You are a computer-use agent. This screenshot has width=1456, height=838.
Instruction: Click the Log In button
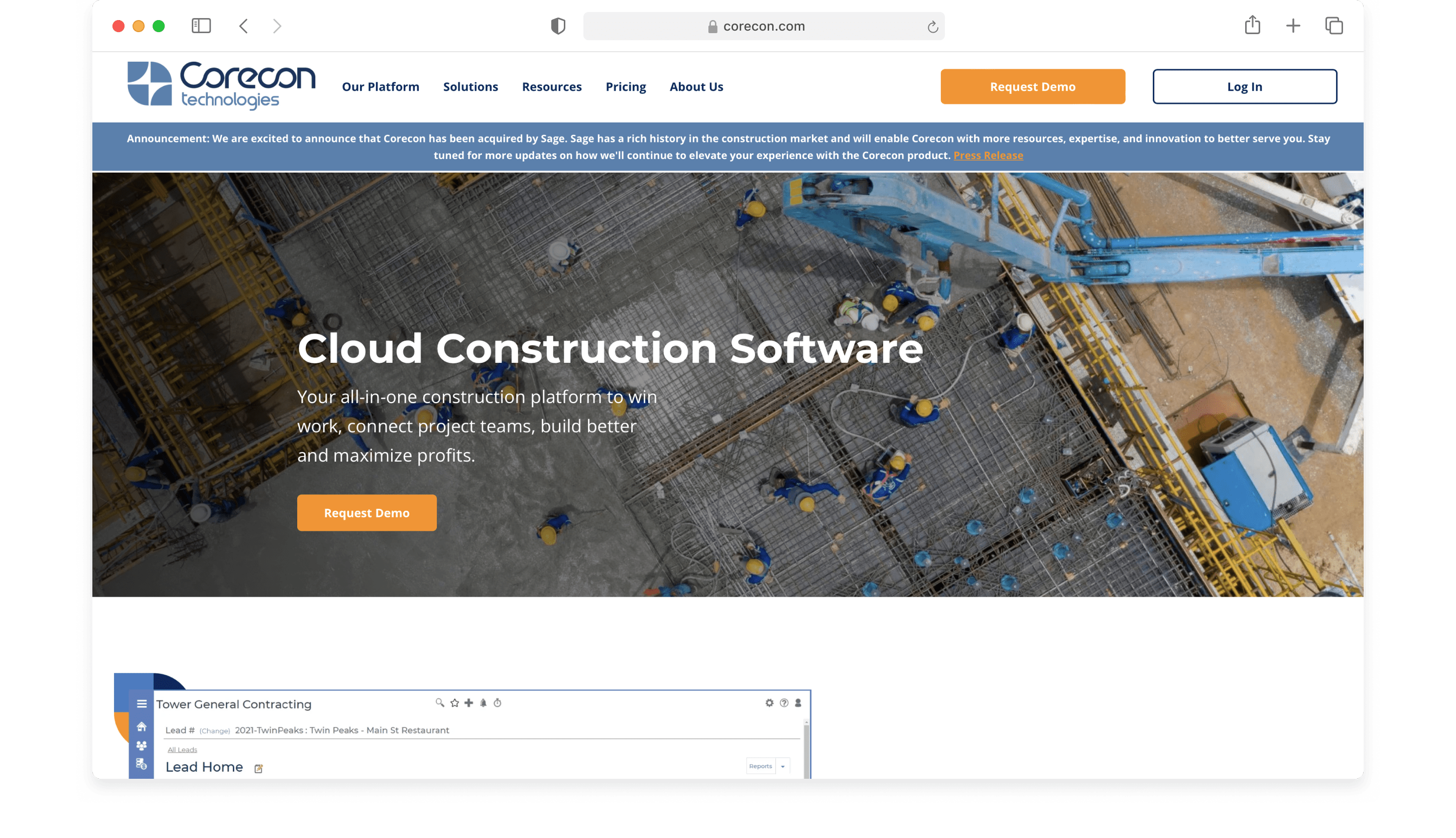(1244, 87)
